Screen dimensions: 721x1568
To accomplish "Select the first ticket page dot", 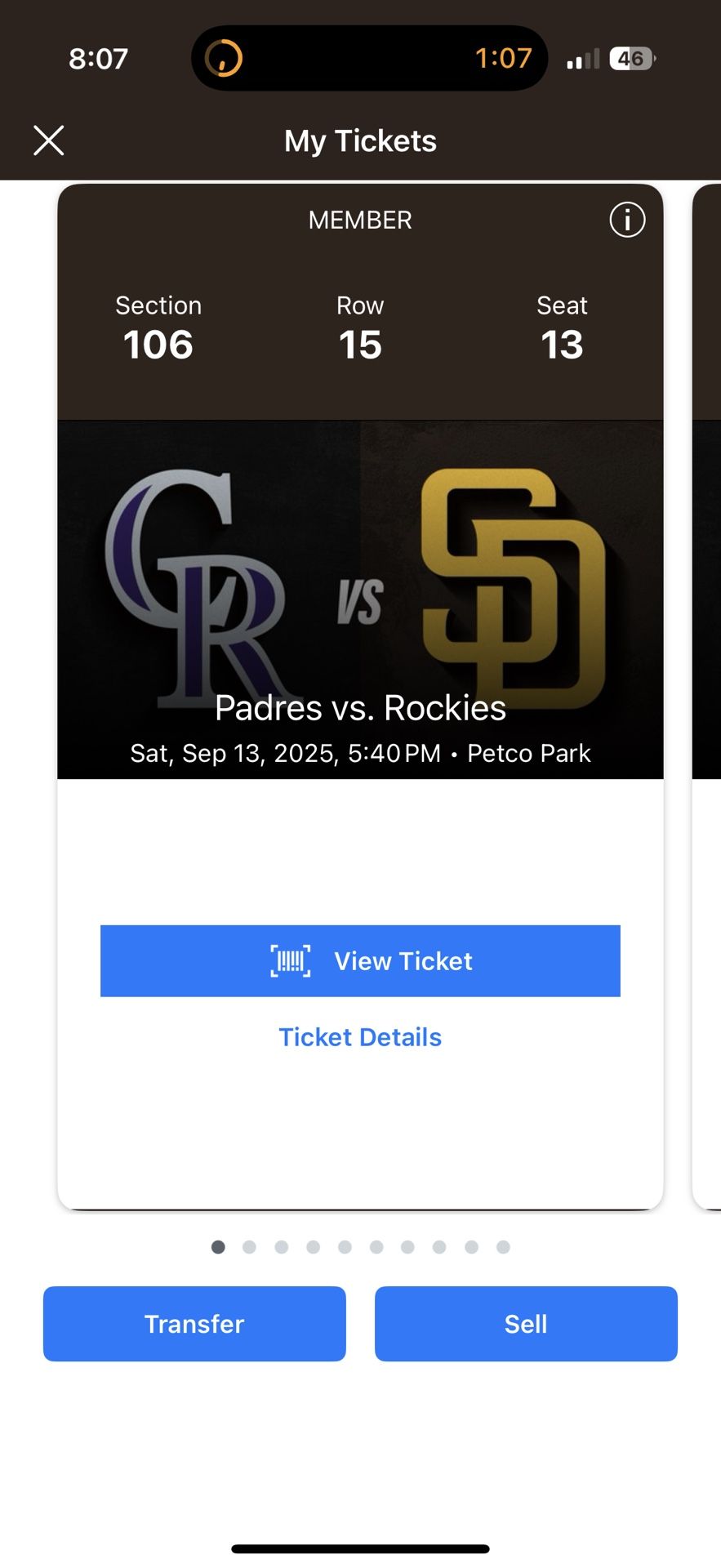I will (x=218, y=1247).
